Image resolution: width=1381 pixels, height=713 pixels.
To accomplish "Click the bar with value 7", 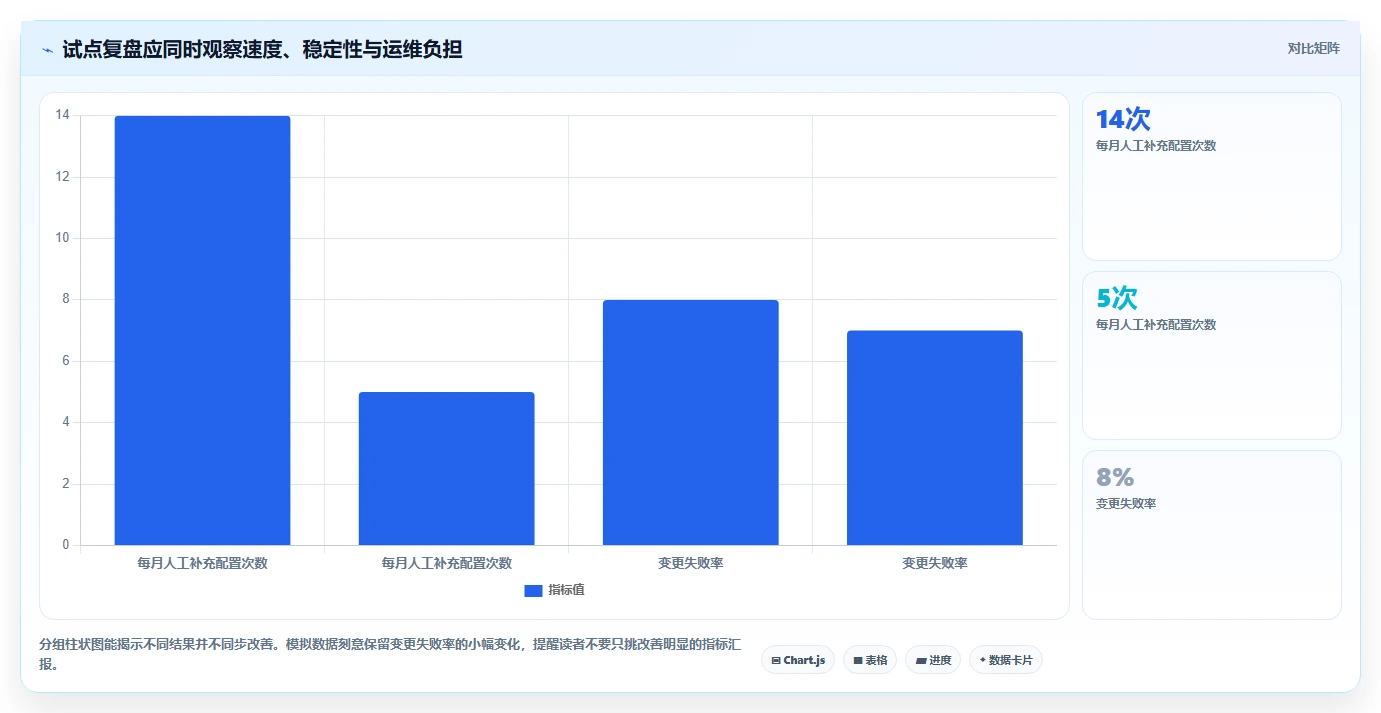I will pos(934,438).
